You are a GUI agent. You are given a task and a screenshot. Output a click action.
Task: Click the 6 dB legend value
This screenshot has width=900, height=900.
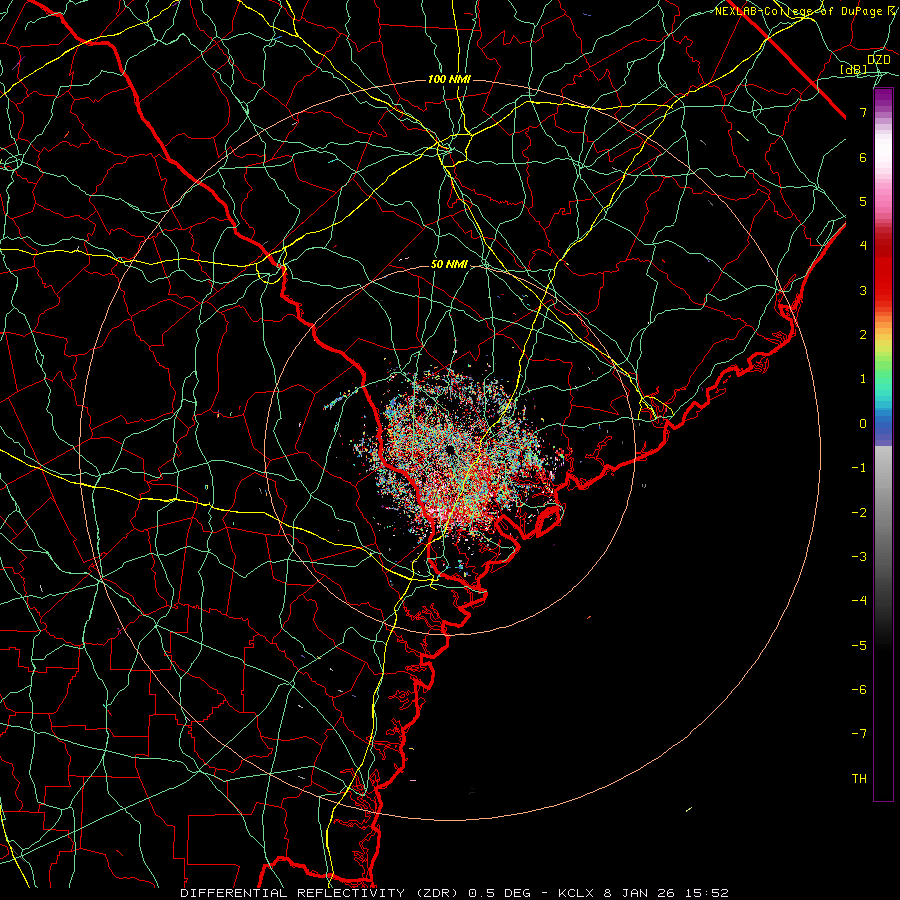pyautogui.click(x=863, y=157)
